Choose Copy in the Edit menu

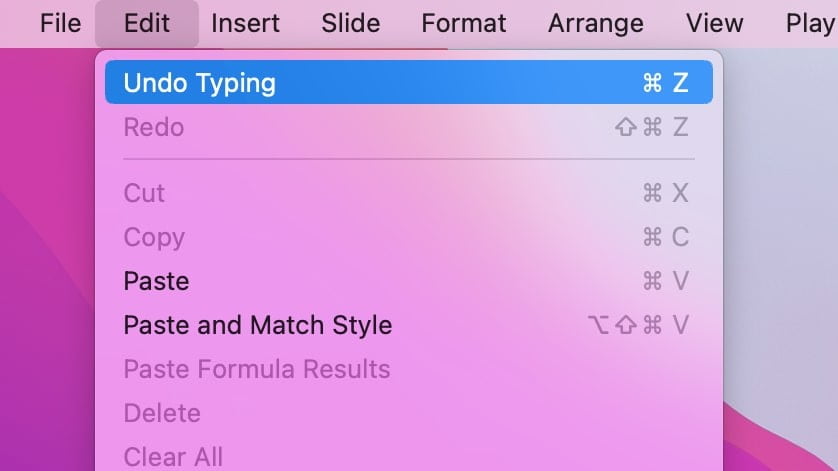[409, 237]
